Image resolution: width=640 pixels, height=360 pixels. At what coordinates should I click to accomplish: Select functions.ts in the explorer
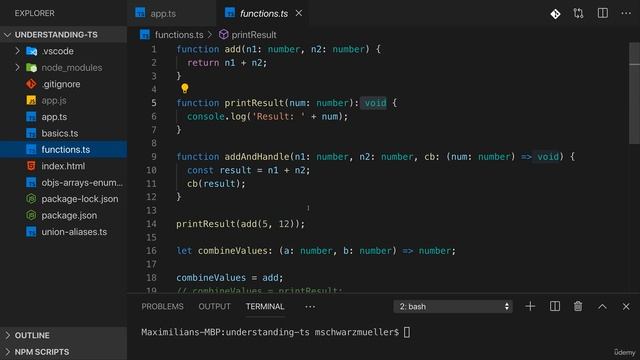pos(63,149)
